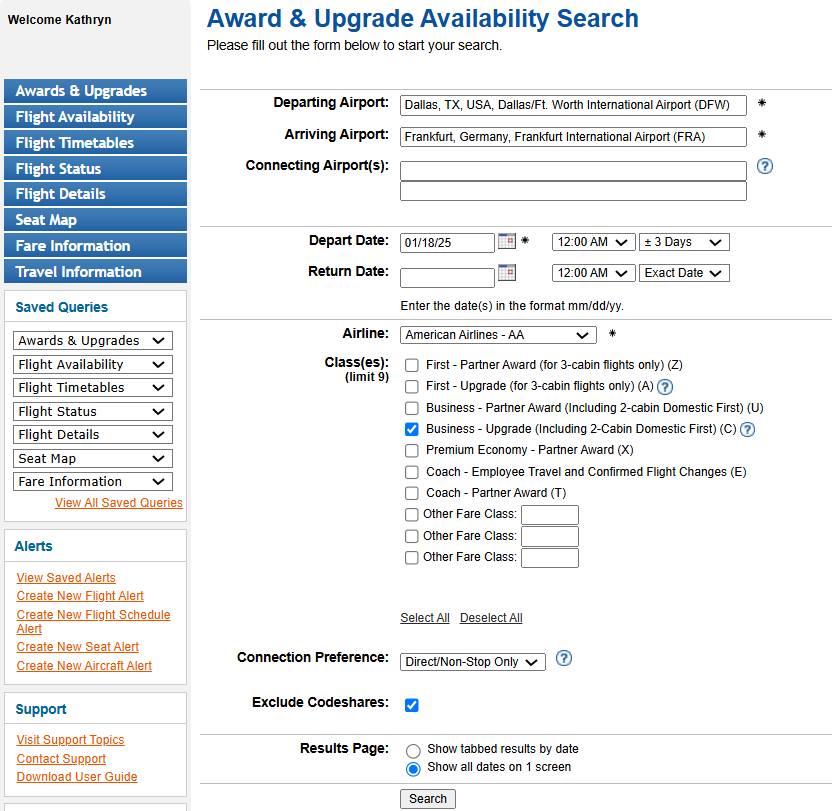
Task: Open the Depart Date time dropdown
Action: 592,241
